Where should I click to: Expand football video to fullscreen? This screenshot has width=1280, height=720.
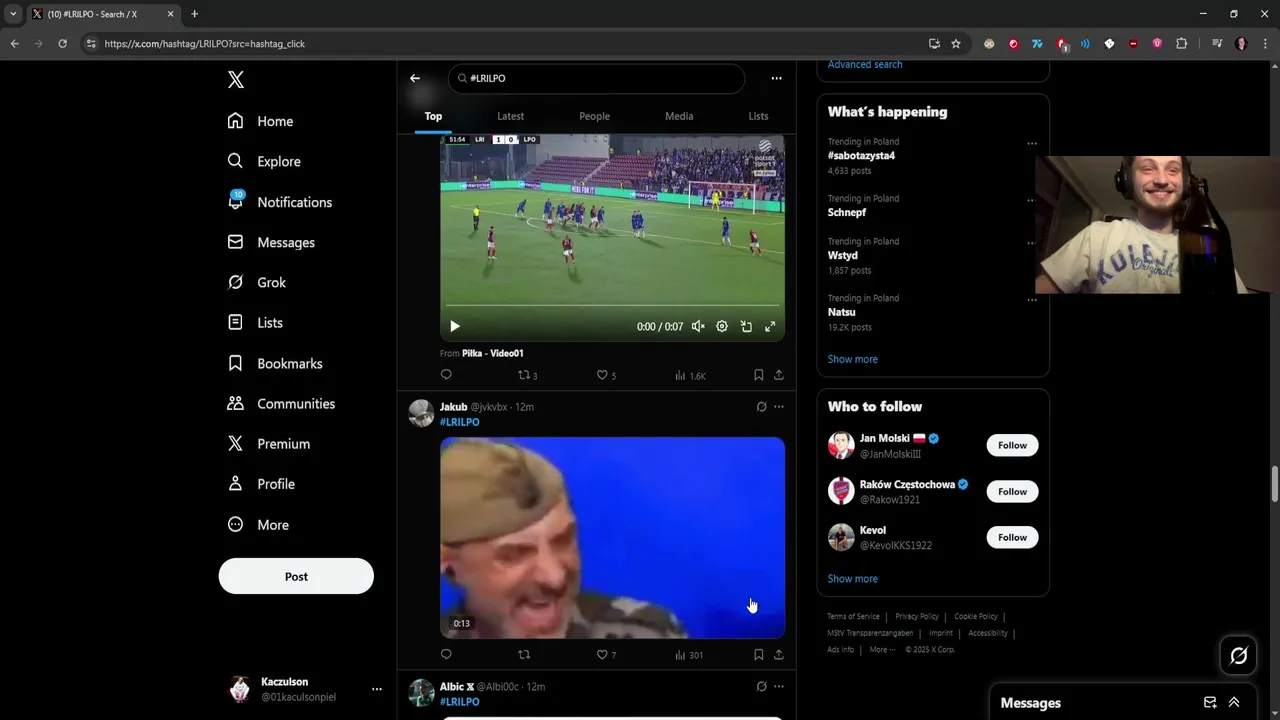click(770, 326)
